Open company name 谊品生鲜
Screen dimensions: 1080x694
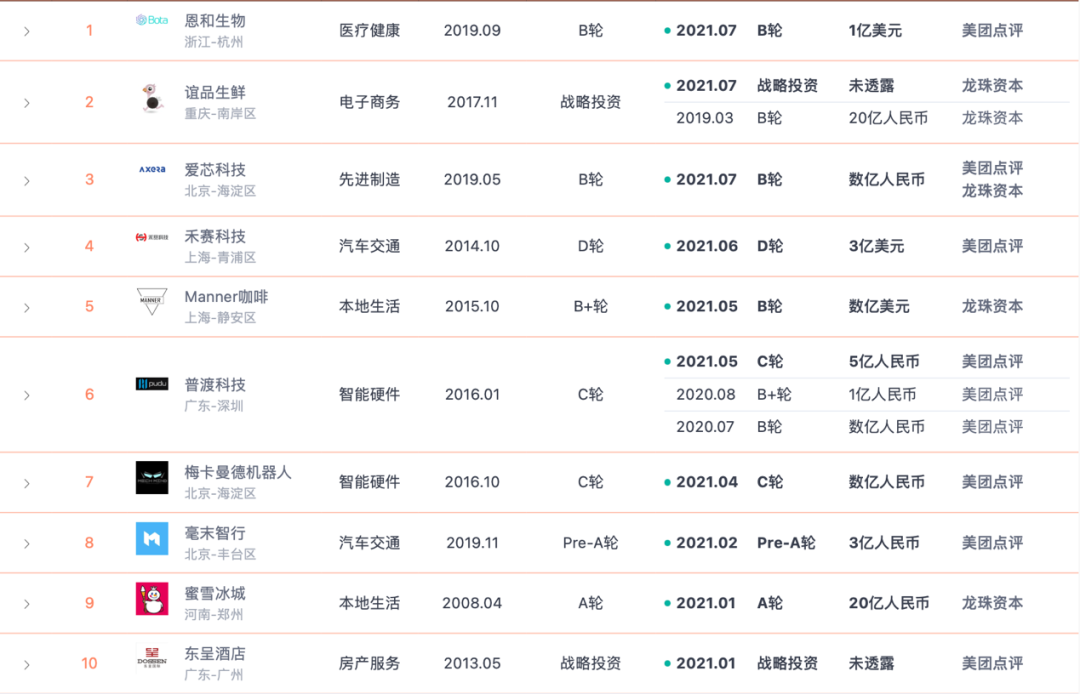click(x=215, y=92)
